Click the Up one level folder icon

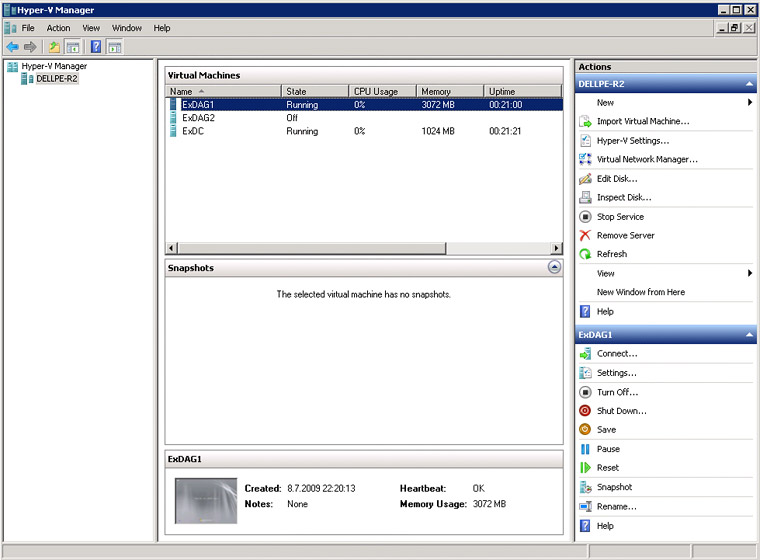click(54, 47)
